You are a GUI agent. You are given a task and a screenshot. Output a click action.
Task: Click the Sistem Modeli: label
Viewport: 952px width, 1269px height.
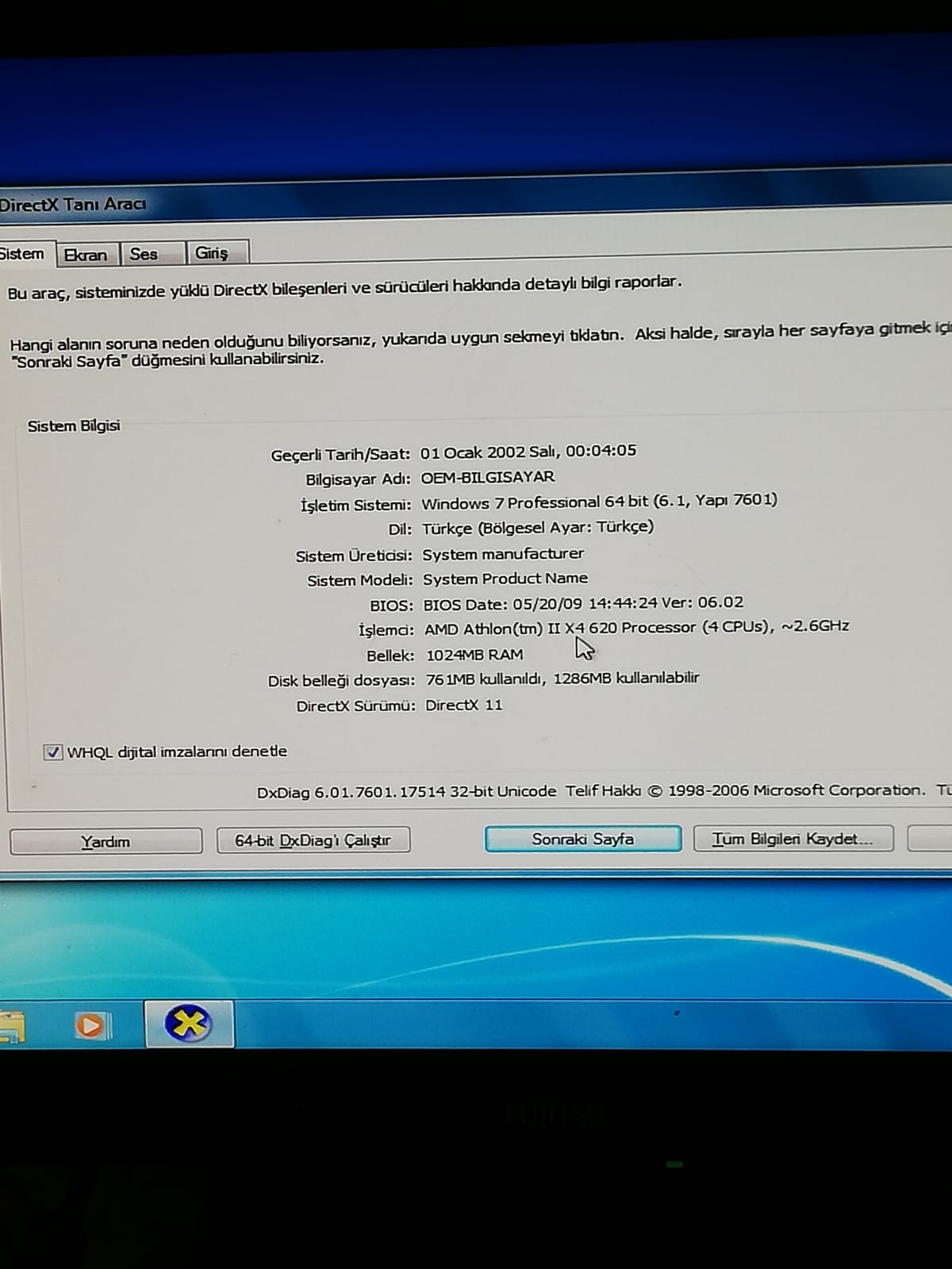tap(360, 580)
